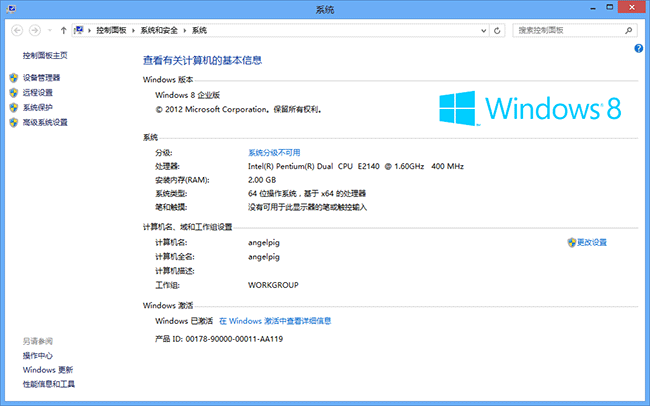
Task: Expand the chevron after 系统和安全 breadcrumb
Action: tap(184, 30)
